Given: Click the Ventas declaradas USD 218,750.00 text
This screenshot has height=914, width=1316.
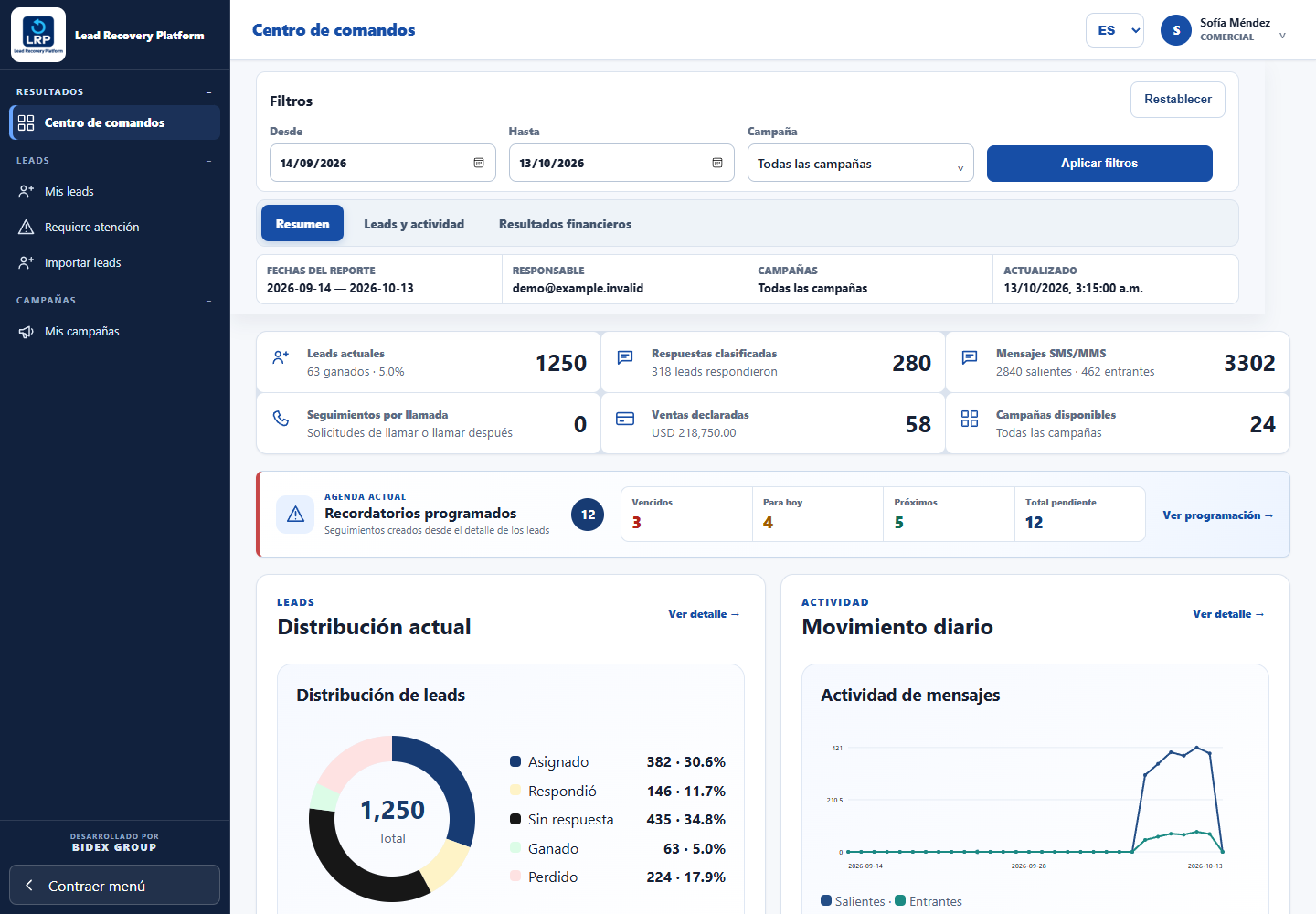Looking at the screenshot, I should pos(694,433).
